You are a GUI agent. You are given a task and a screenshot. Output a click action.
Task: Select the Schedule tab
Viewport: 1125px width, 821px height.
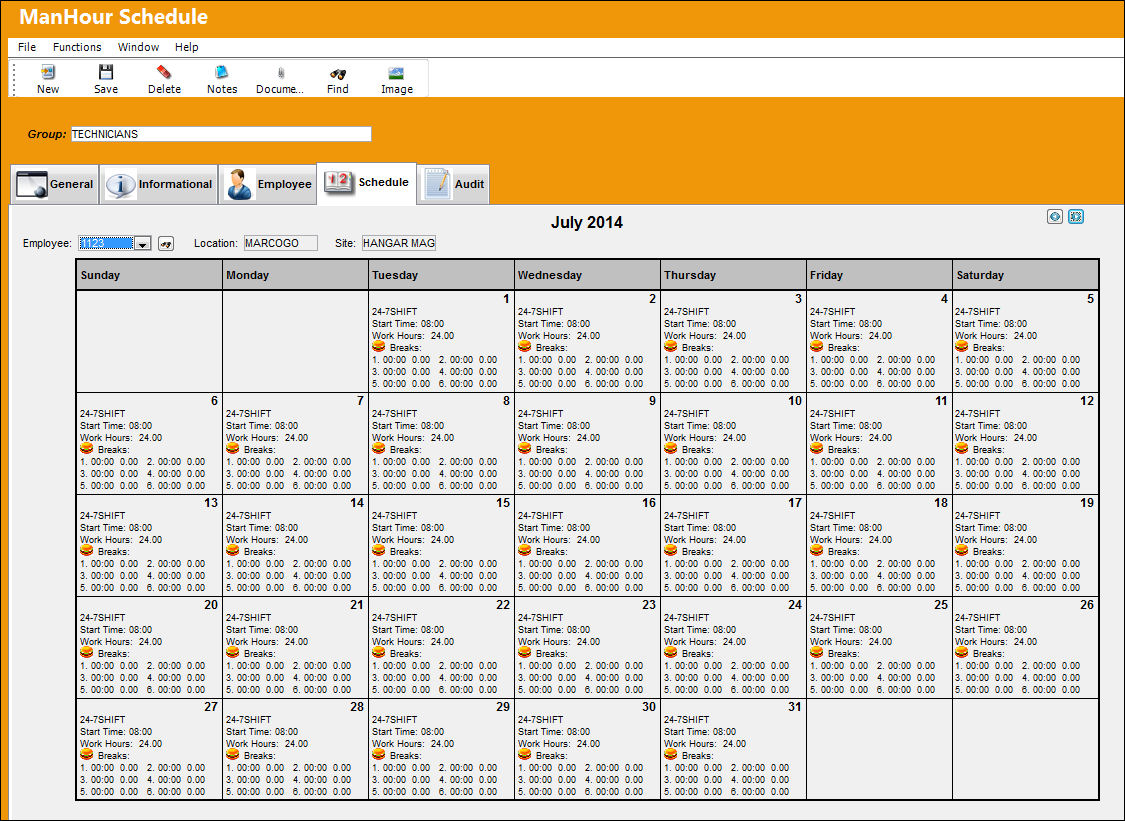click(x=367, y=183)
